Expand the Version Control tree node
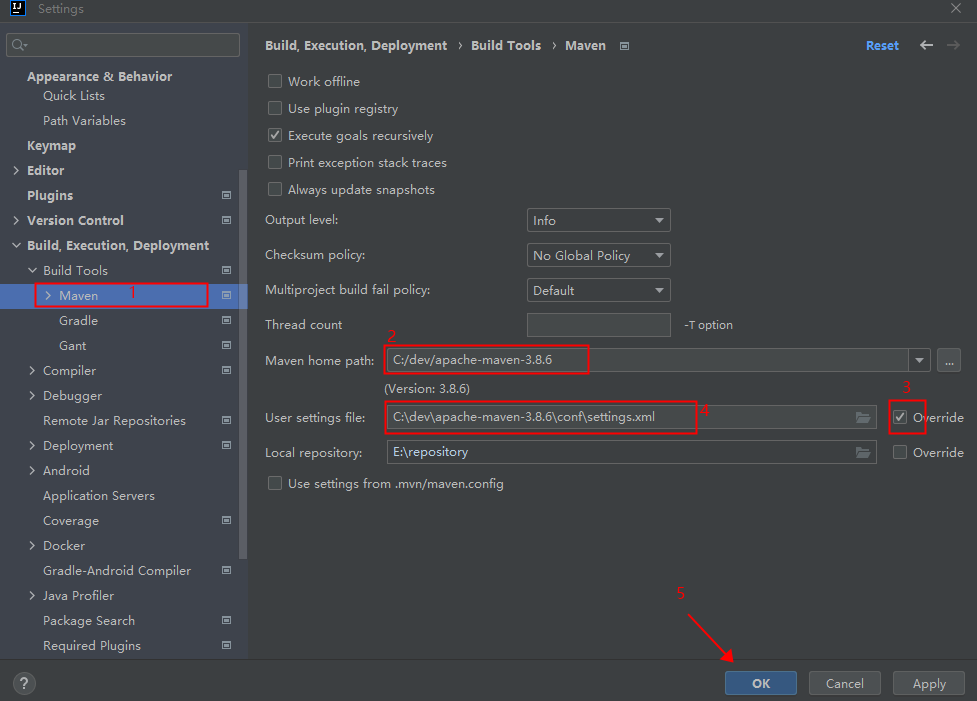Image resolution: width=977 pixels, height=701 pixels. tap(16, 220)
